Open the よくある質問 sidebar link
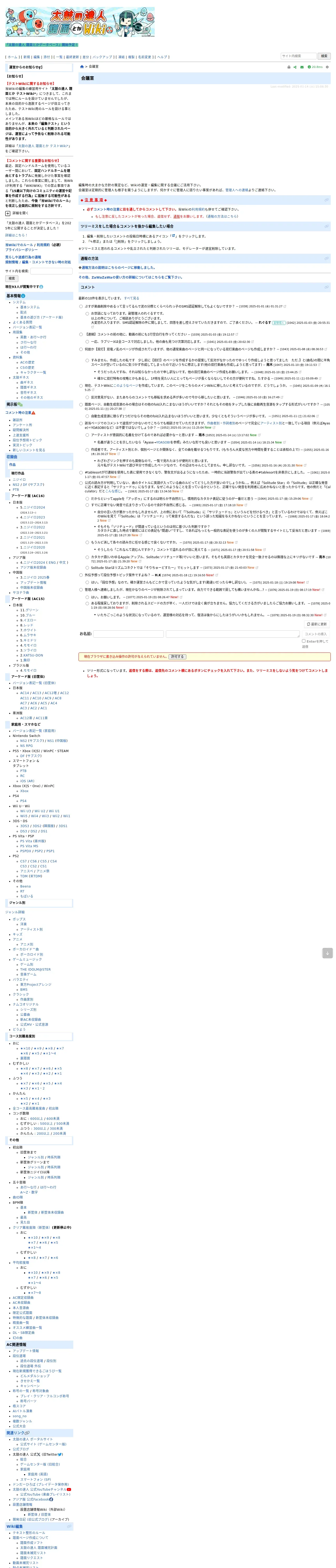This screenshot has height=1568, width=336. click(x=22, y=322)
